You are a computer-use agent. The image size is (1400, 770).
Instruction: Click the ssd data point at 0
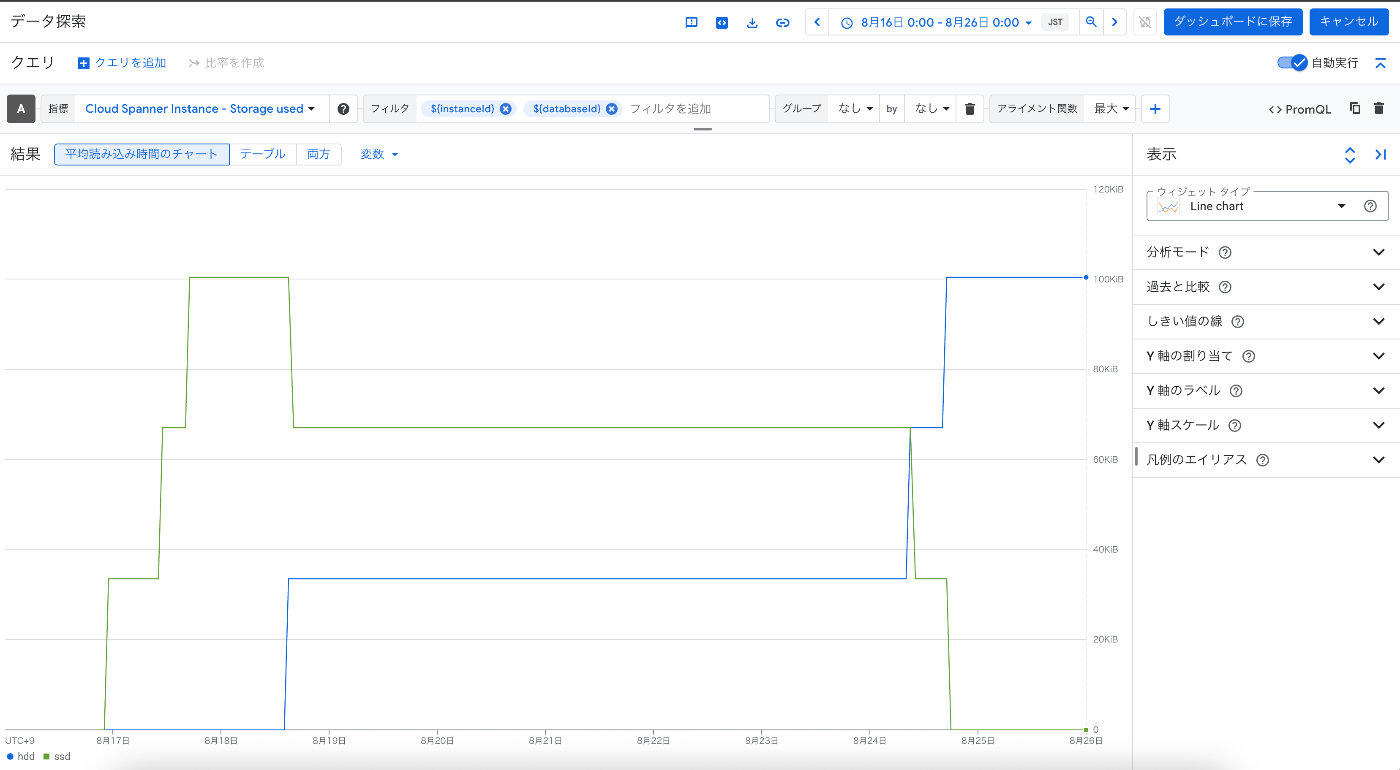[x=1086, y=729]
